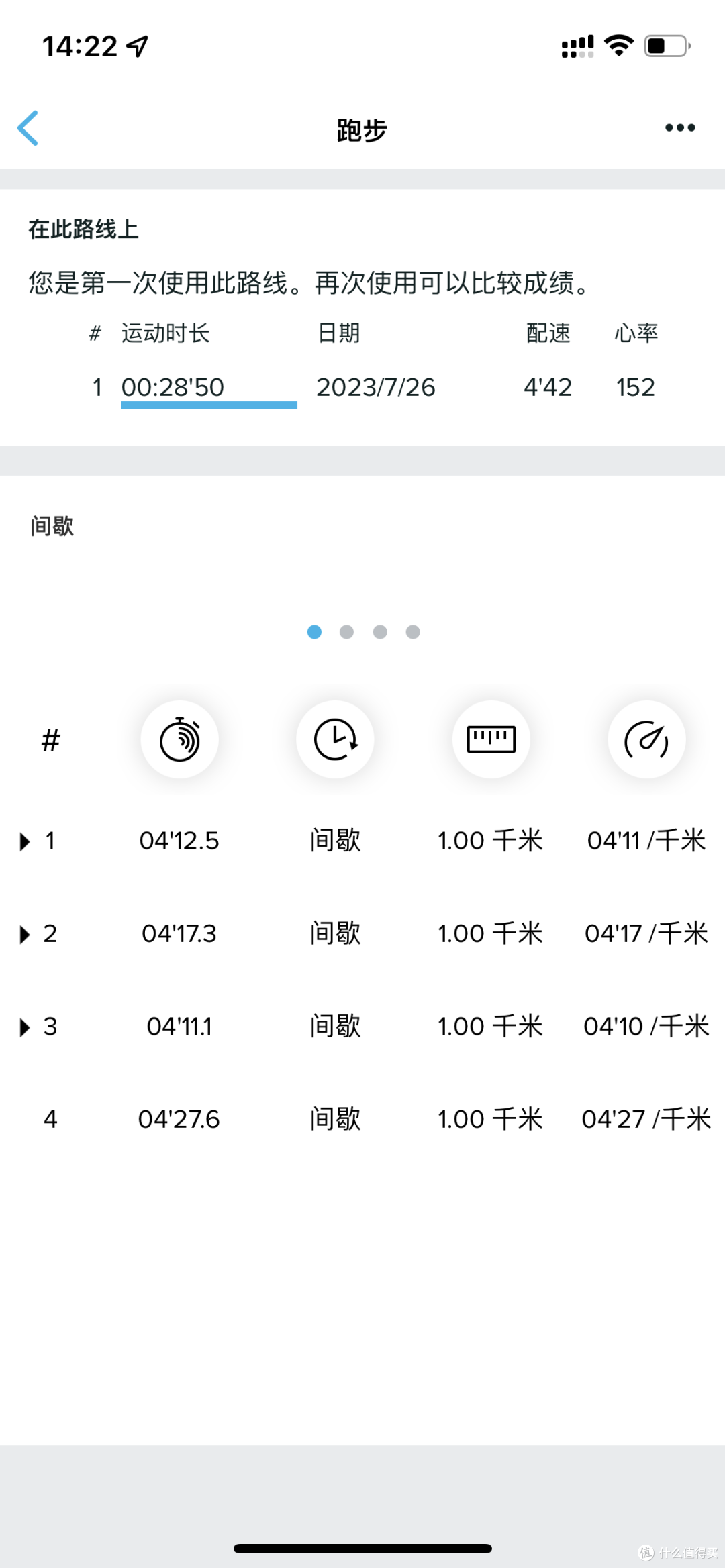725x1568 pixels.
Task: Tap the pace value 4'42
Action: click(x=548, y=387)
